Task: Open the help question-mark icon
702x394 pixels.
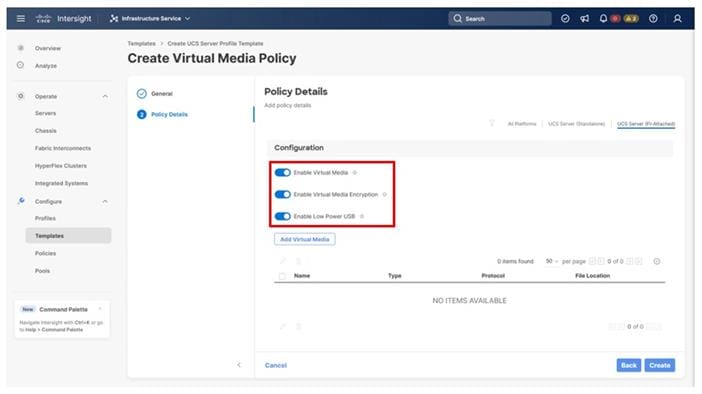Action: point(653,18)
